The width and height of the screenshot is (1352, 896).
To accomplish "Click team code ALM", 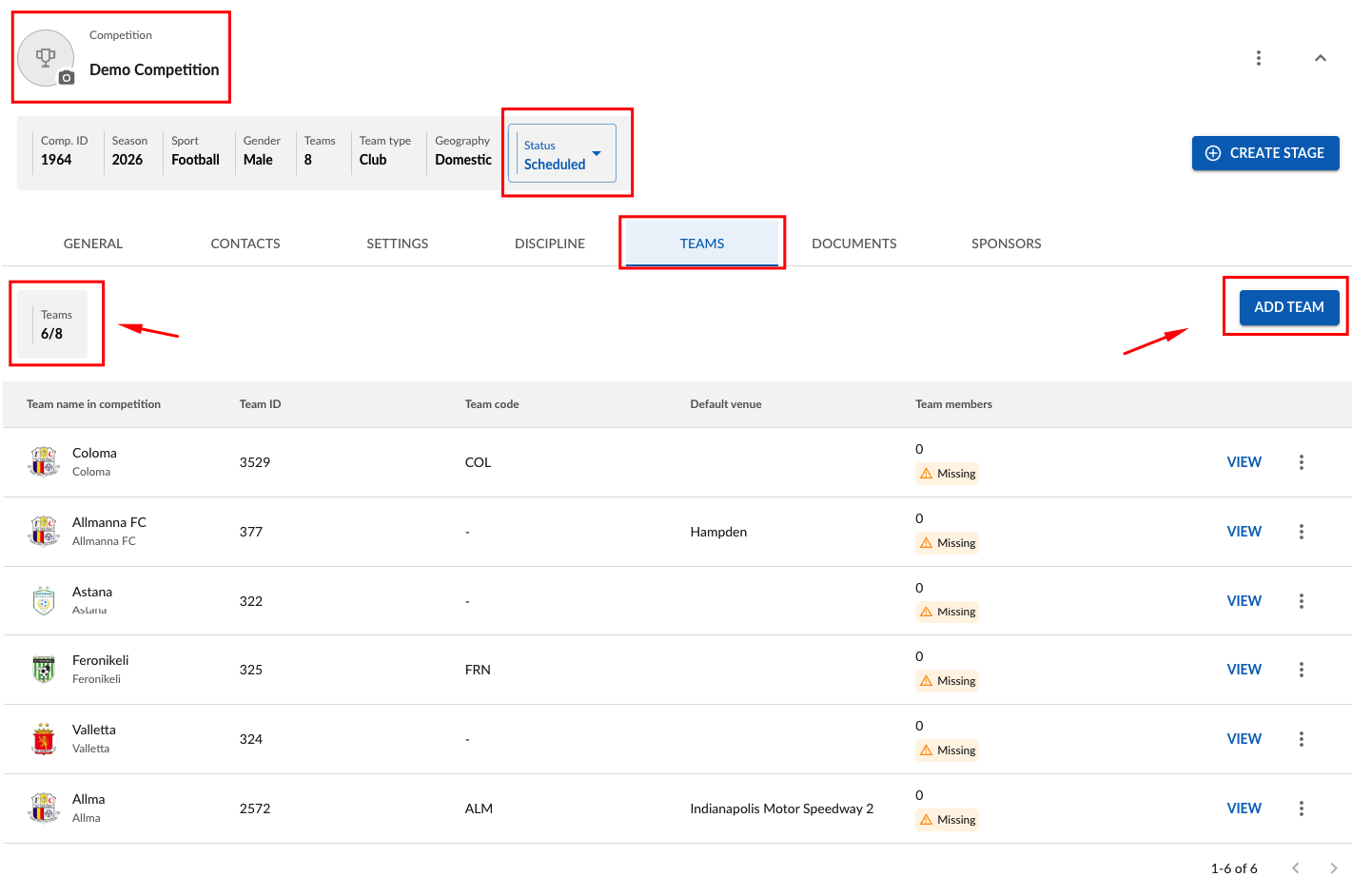I will (x=479, y=808).
